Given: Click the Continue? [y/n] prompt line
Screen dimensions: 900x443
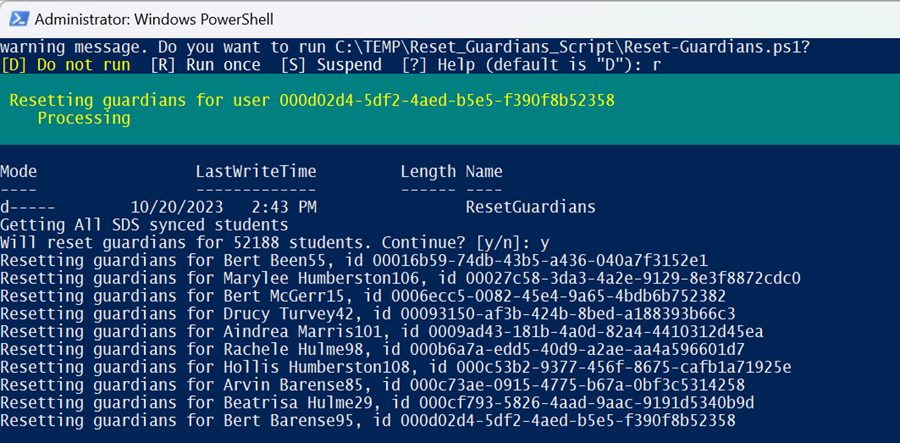Looking at the screenshot, I should tap(275, 243).
